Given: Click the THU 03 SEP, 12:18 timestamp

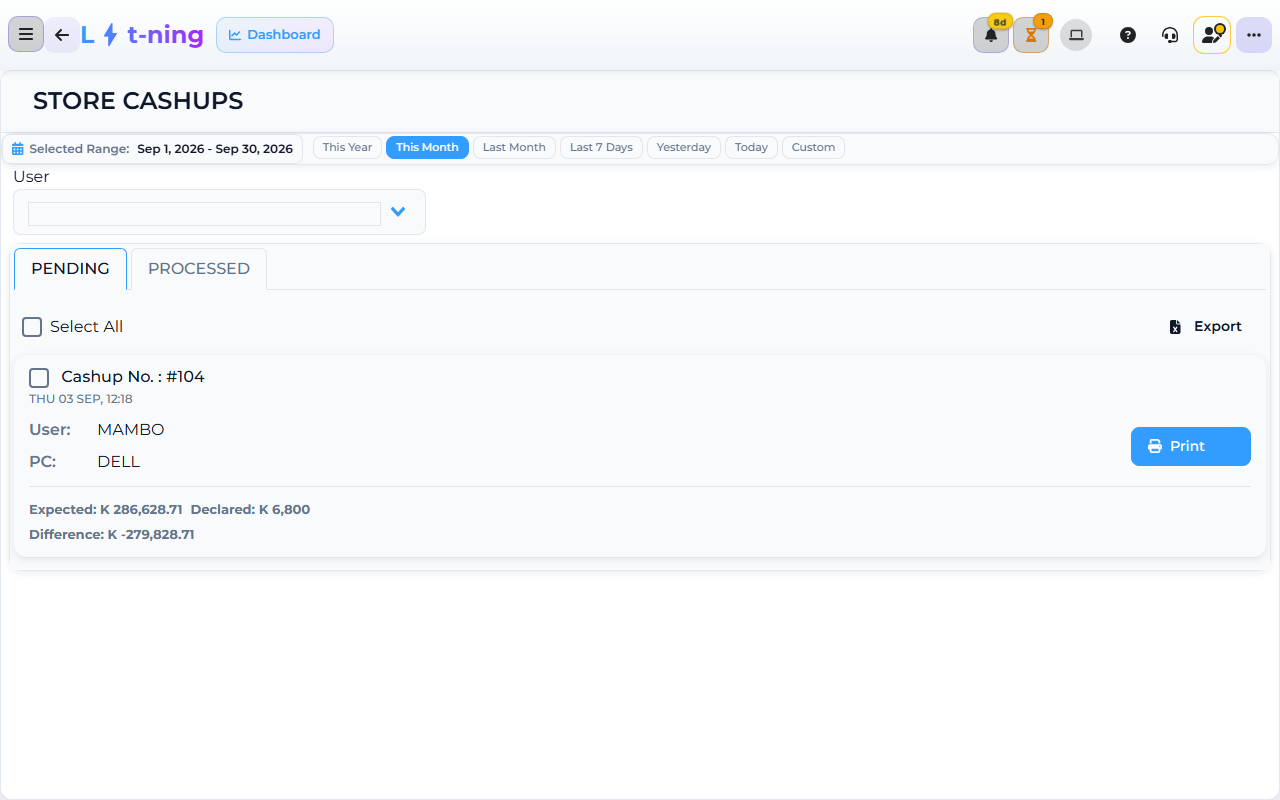Looking at the screenshot, I should (x=81, y=399).
